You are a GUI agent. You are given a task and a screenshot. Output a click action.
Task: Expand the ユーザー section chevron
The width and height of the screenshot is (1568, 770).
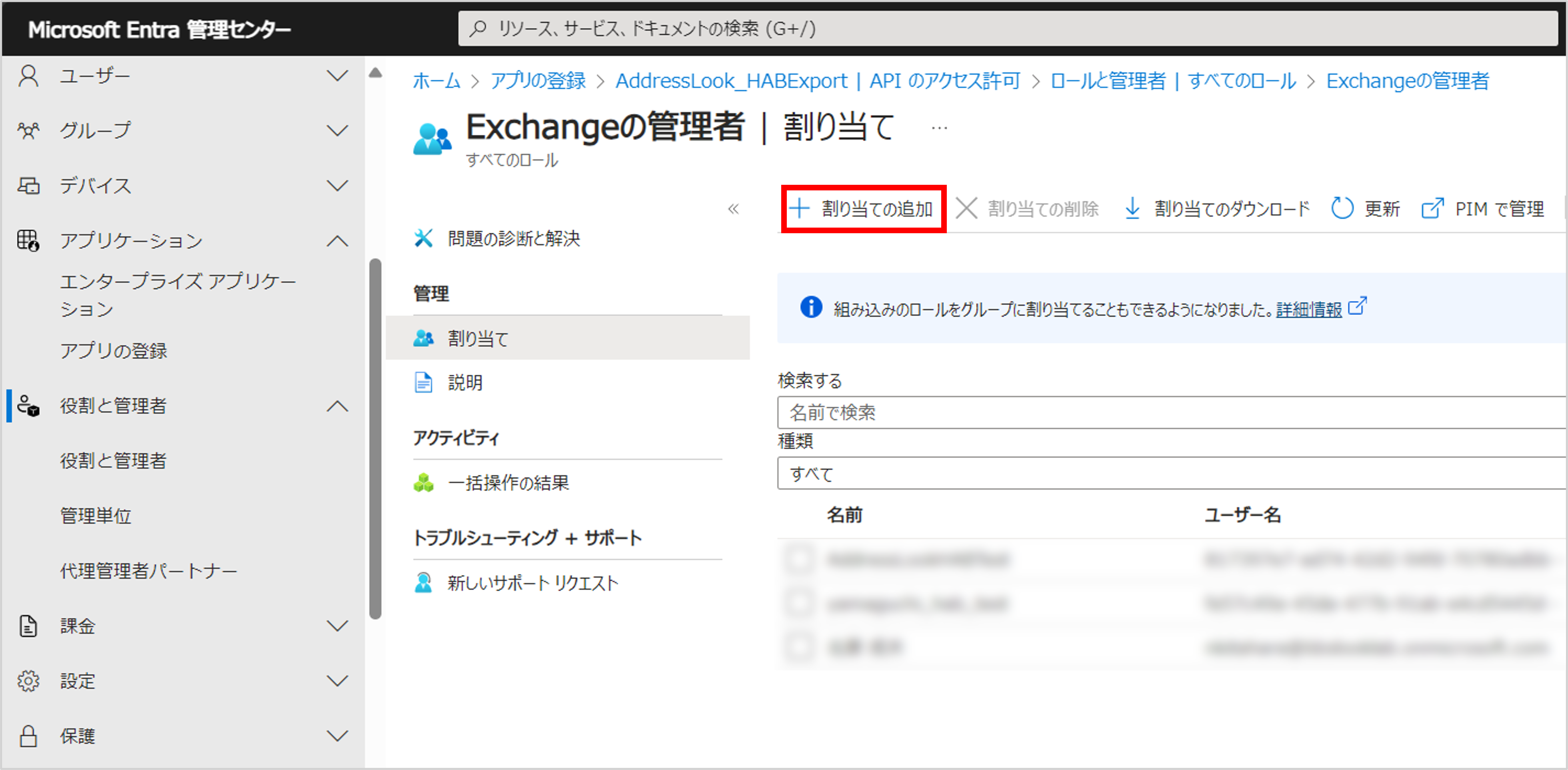click(337, 76)
